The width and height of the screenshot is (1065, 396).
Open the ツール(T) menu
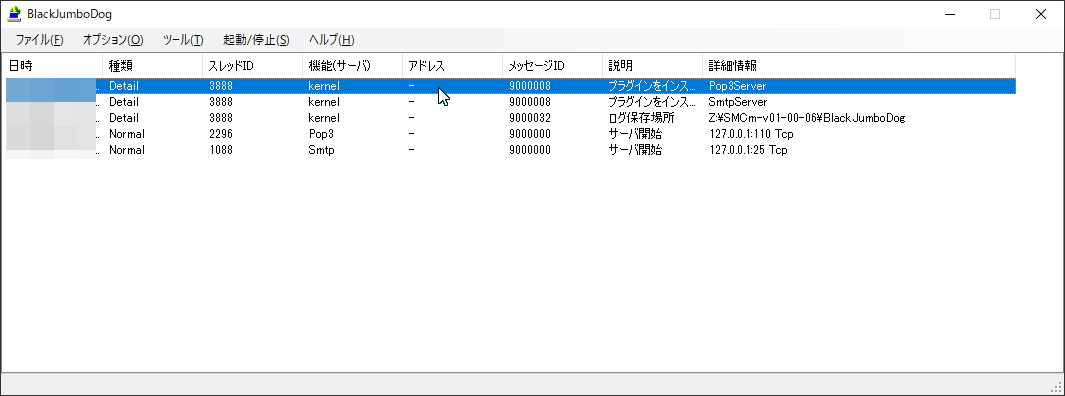pos(183,40)
